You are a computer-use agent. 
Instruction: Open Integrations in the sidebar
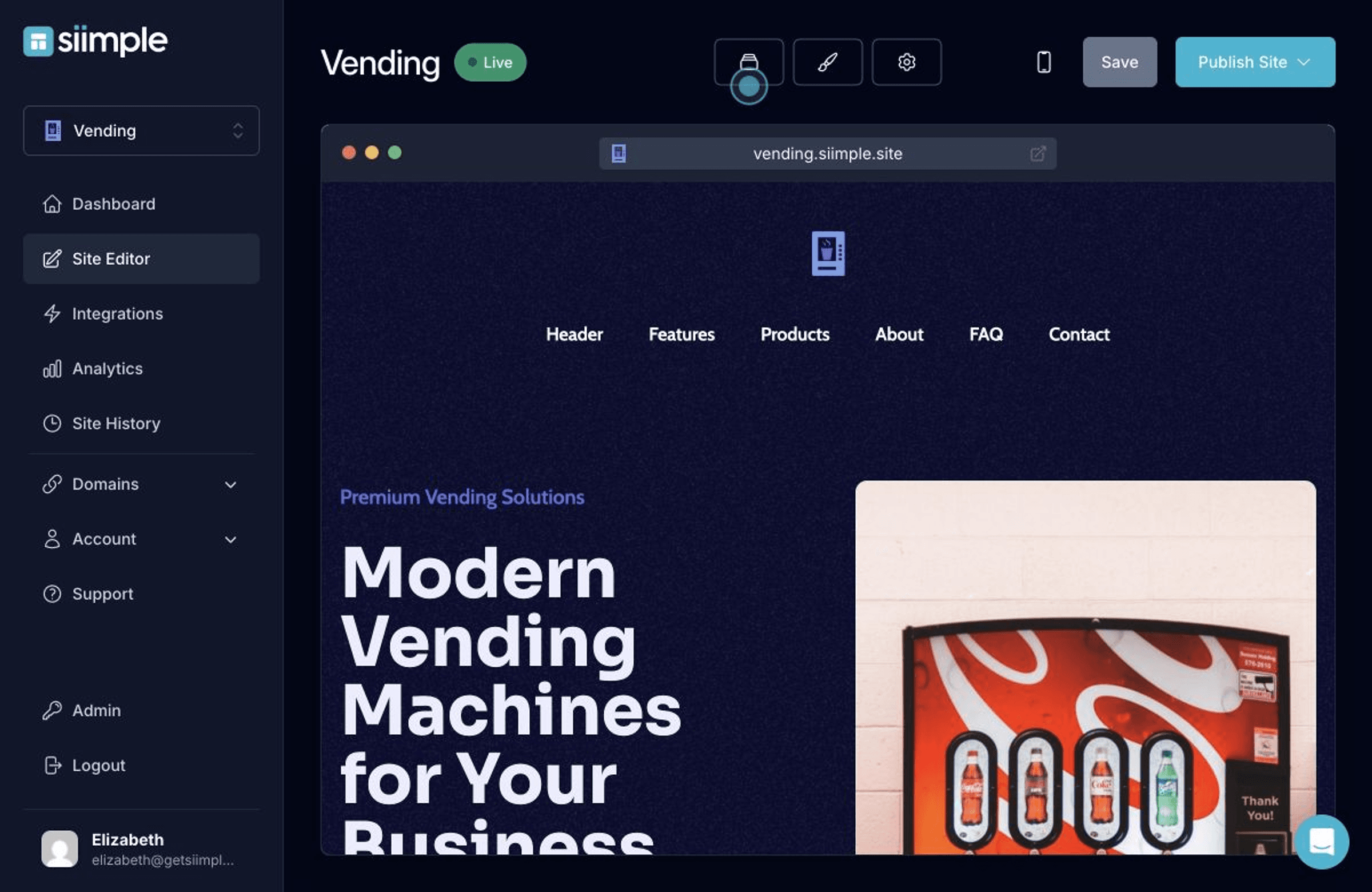point(141,313)
